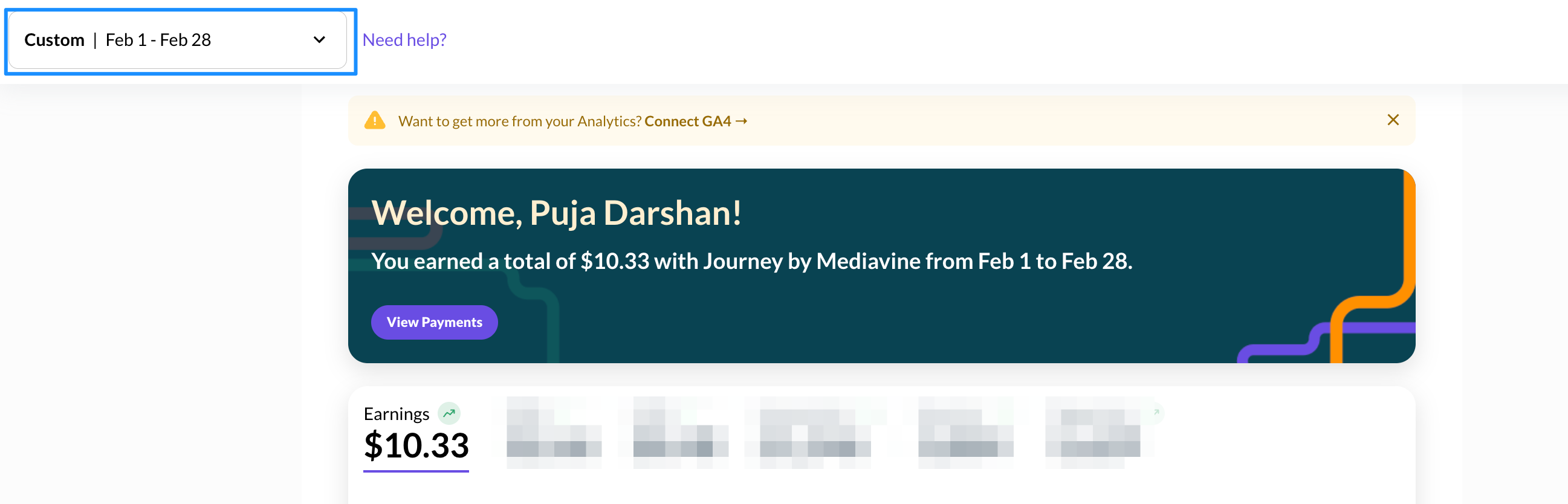Dismiss the GA4 analytics banner
Screen dimensions: 1568x504
point(1392,120)
